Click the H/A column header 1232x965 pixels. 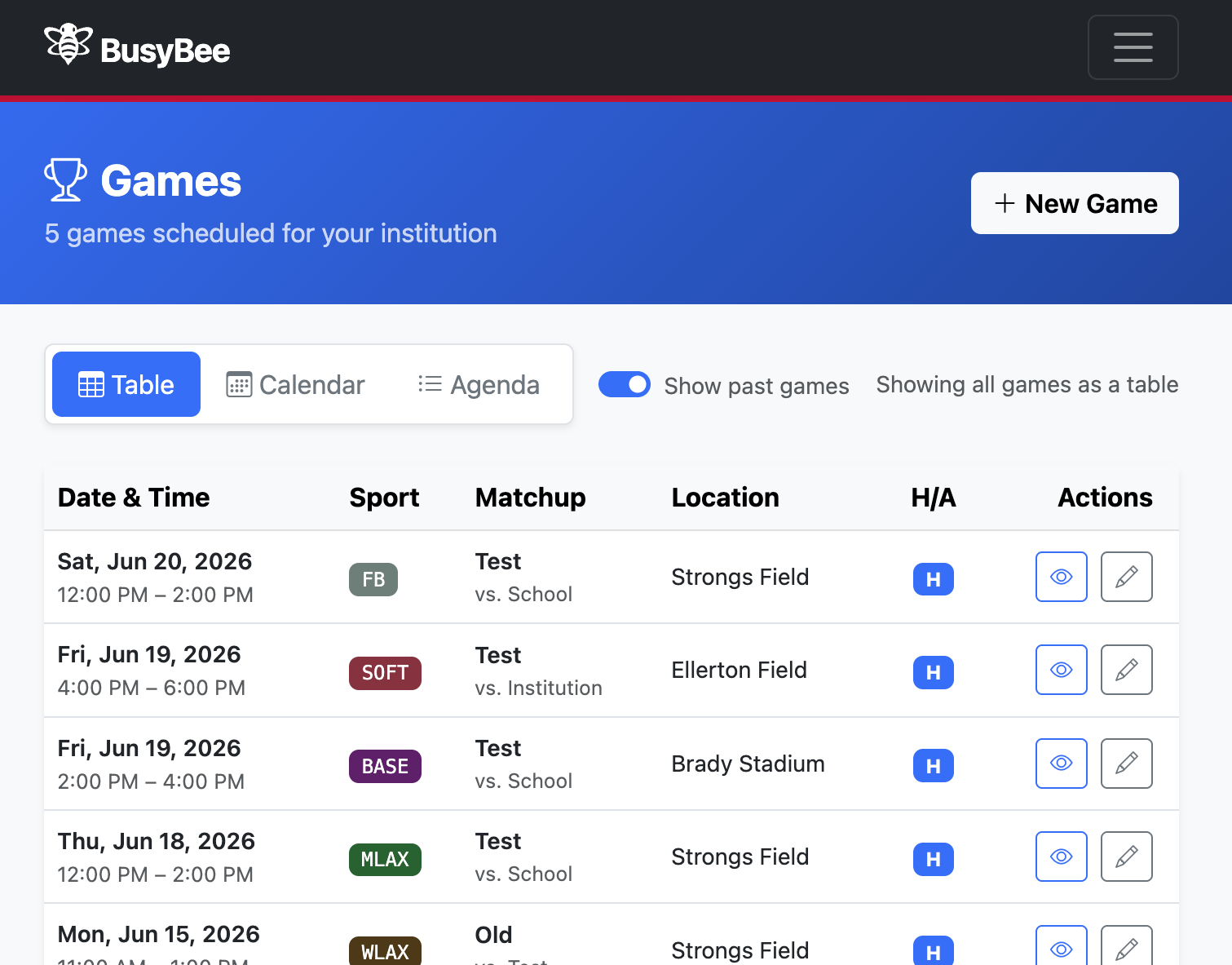coord(934,498)
